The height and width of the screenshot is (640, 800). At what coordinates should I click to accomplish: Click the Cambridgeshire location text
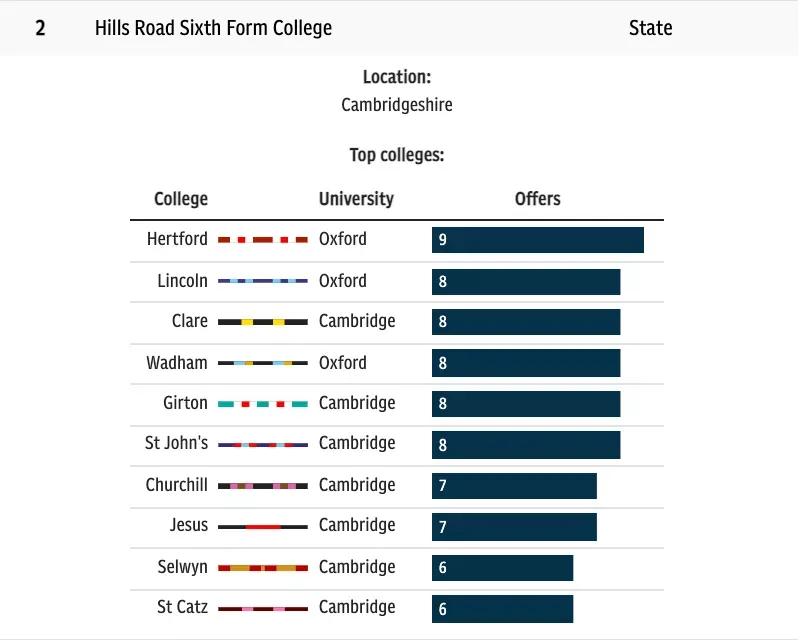(x=397, y=105)
